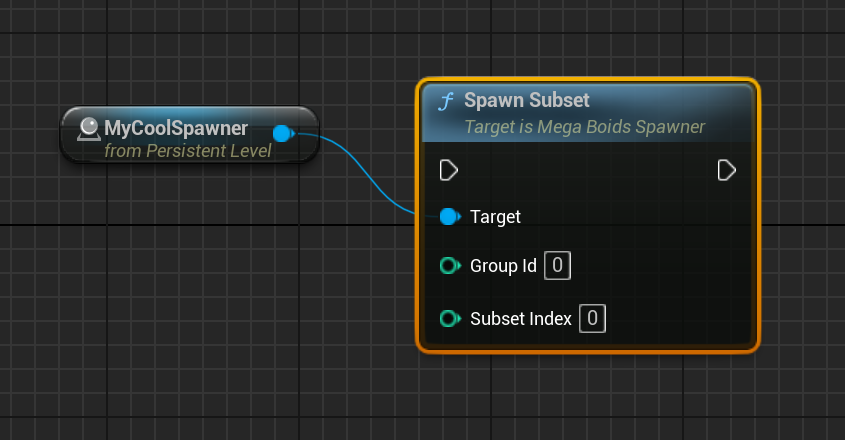
Task: Click the Target pin label
Action: coord(495,217)
